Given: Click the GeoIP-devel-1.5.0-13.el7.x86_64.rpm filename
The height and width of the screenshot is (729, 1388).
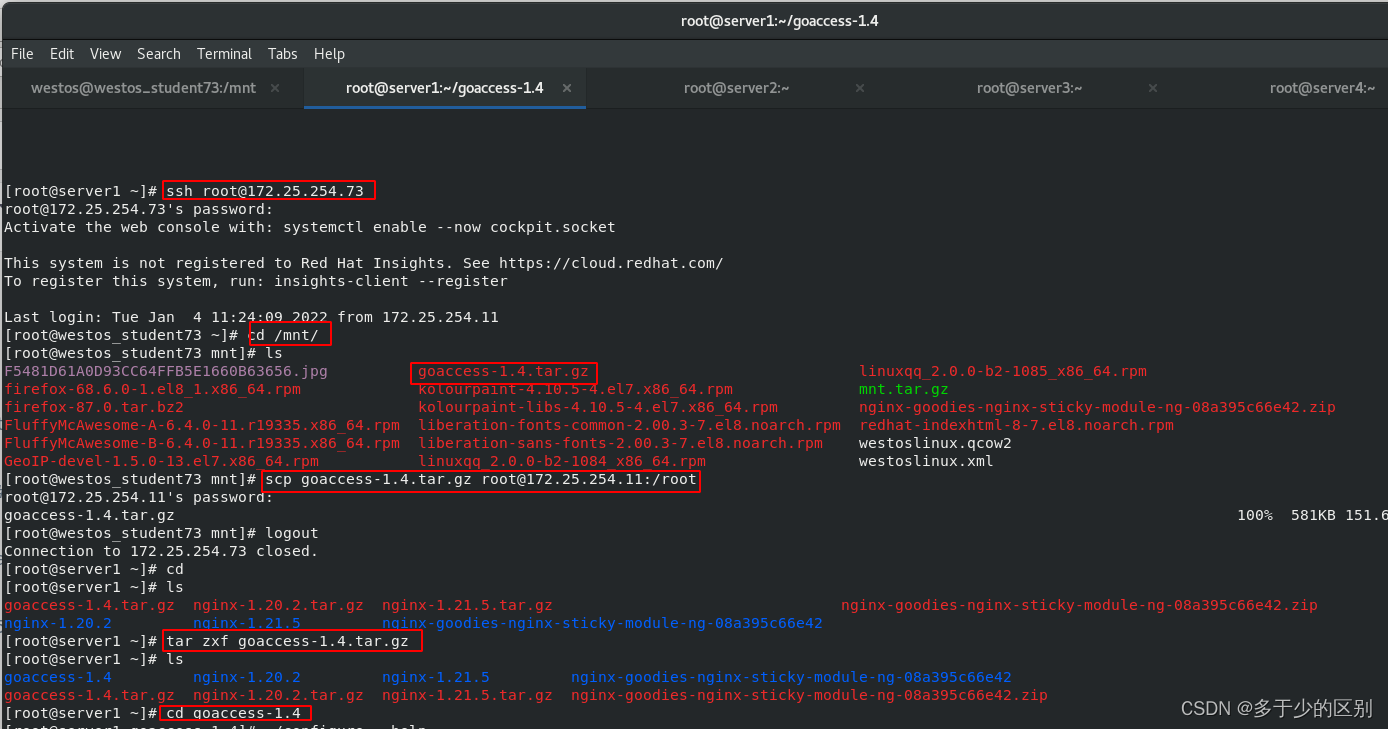Looking at the screenshot, I should (x=161, y=461).
